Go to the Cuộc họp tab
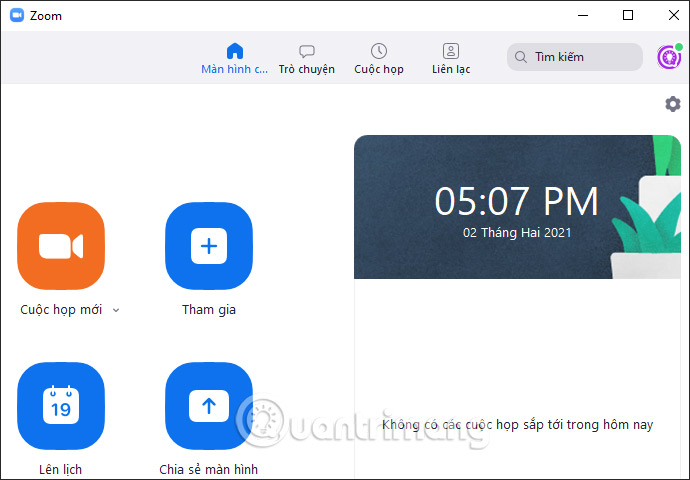The width and height of the screenshot is (690, 480). [x=379, y=59]
